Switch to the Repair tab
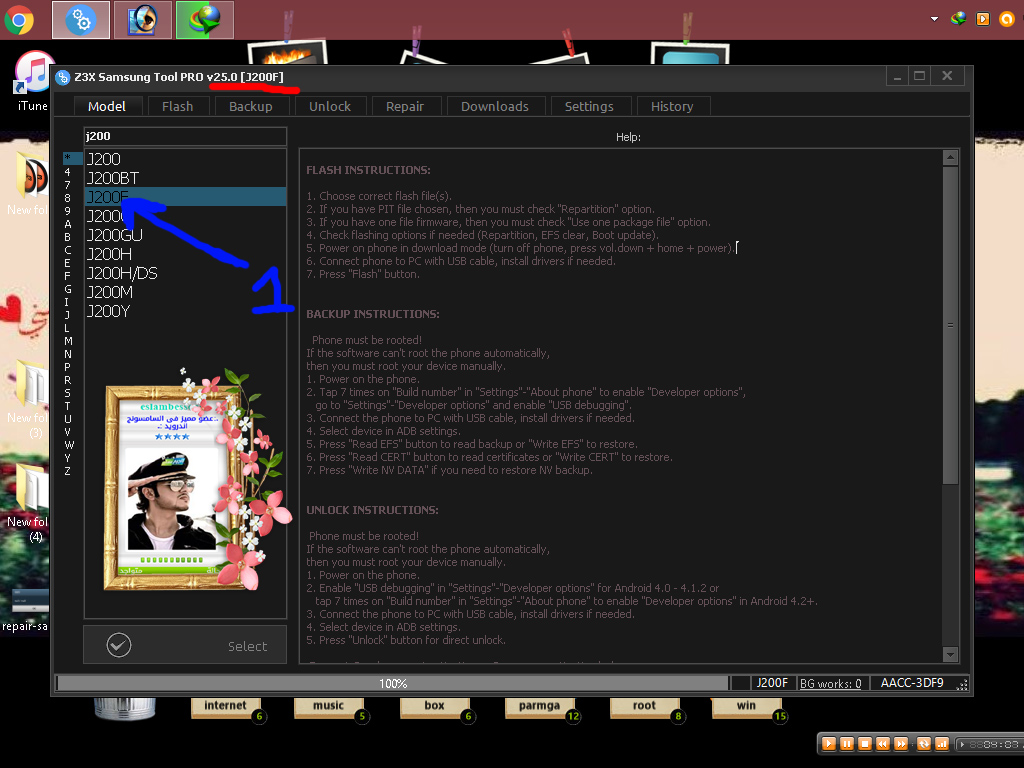This screenshot has width=1024, height=768. pyautogui.click(x=405, y=106)
